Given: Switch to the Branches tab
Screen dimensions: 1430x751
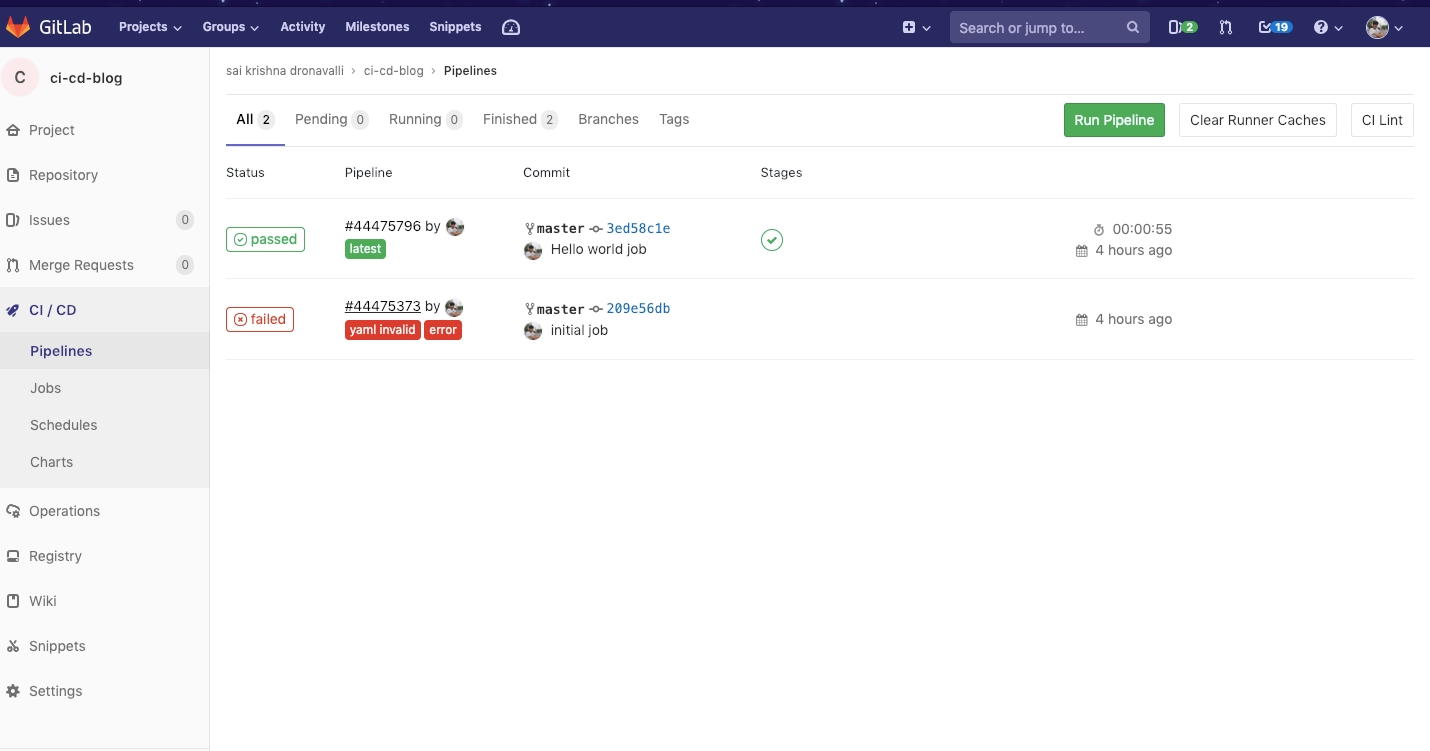Looking at the screenshot, I should [x=608, y=119].
